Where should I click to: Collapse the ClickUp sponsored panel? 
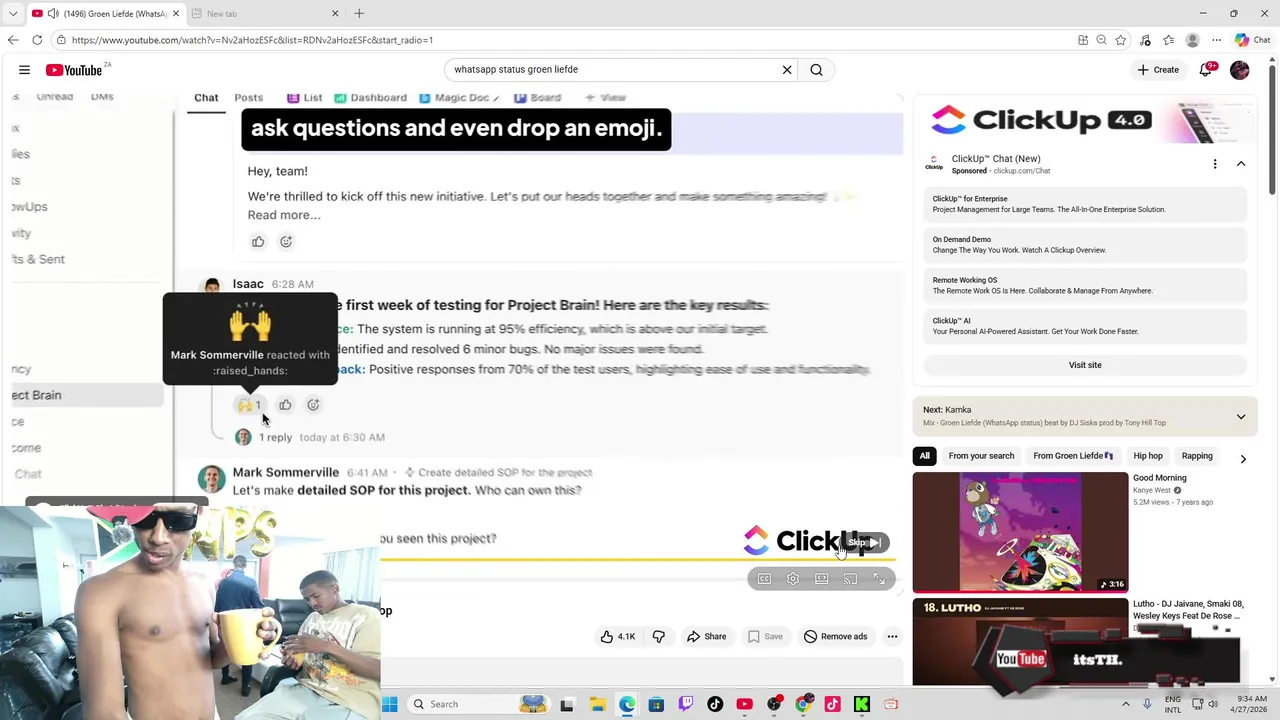1241,164
